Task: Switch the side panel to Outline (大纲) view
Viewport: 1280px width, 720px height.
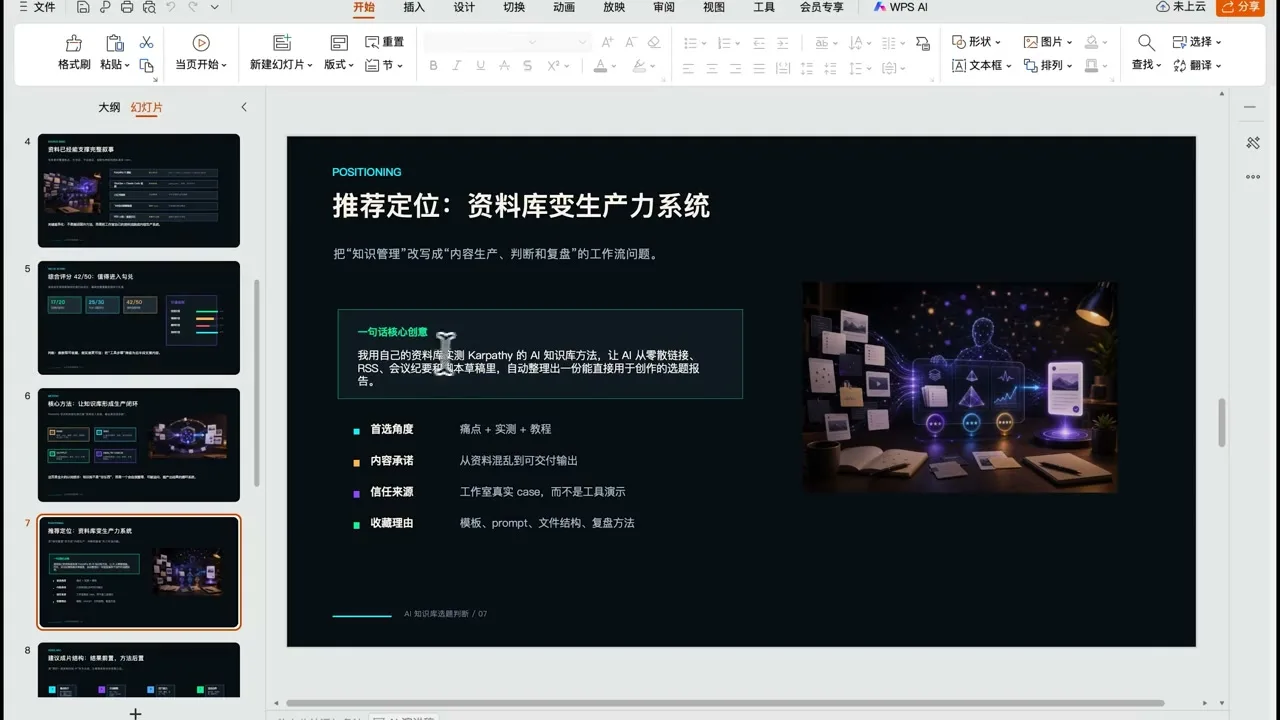Action: [x=109, y=107]
